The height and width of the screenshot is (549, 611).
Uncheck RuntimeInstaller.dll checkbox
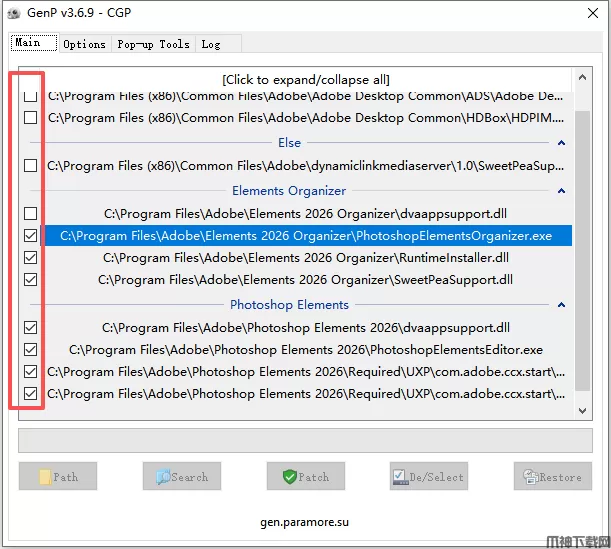(30, 258)
